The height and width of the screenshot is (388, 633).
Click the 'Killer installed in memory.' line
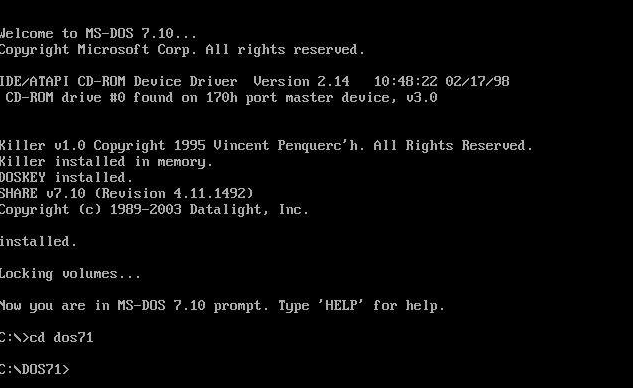tap(106, 162)
